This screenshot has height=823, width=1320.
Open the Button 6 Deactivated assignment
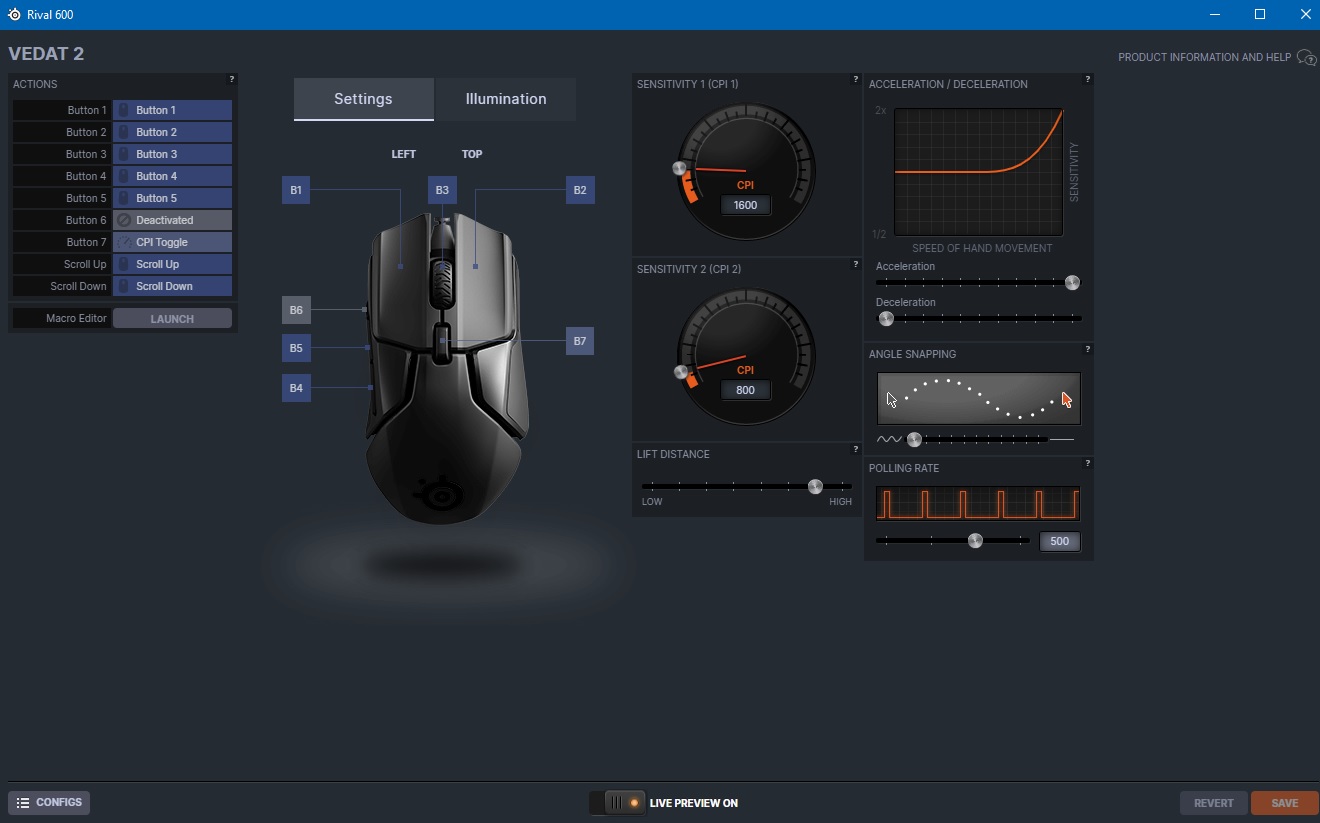point(172,220)
